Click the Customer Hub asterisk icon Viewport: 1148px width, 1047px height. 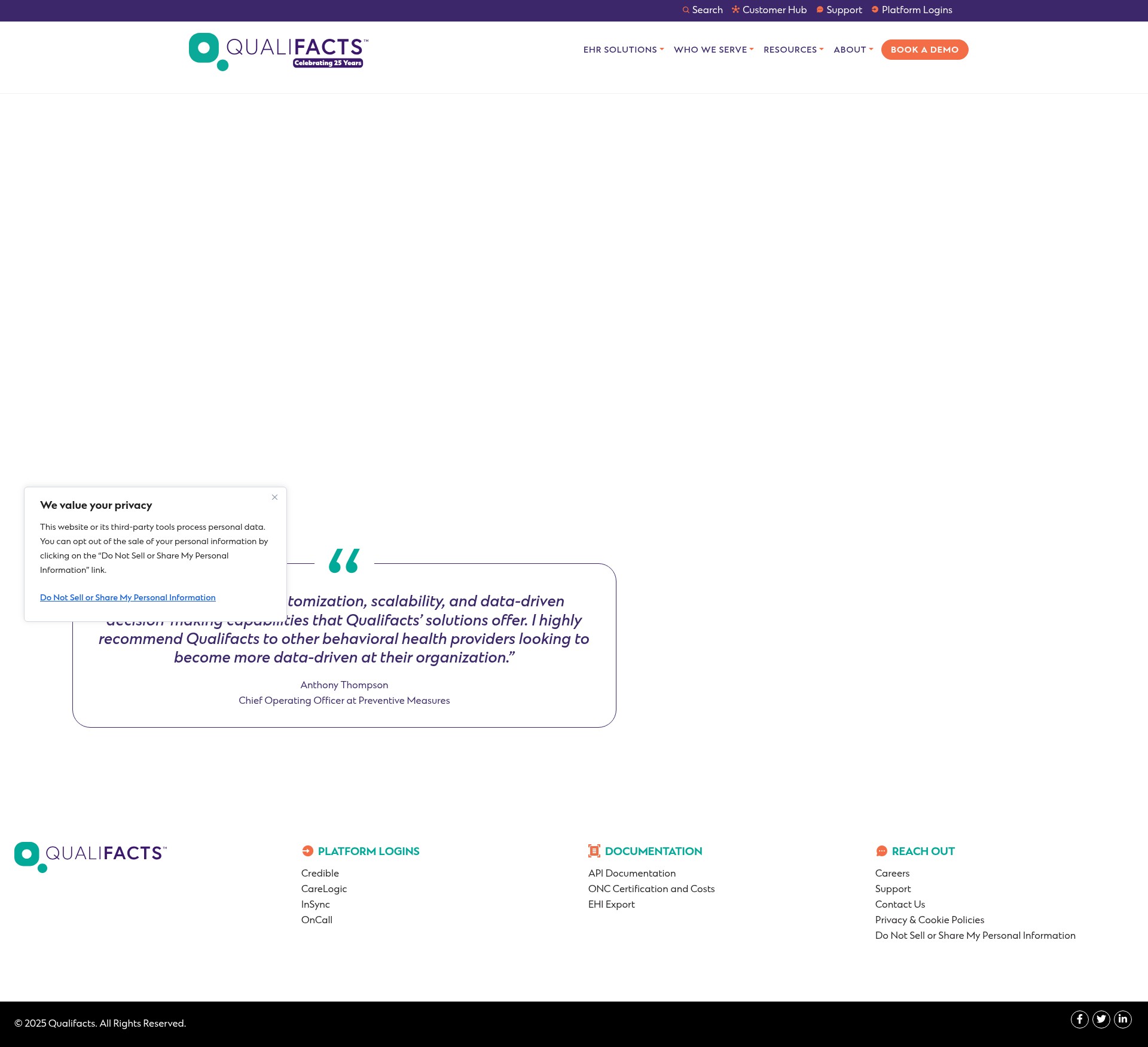[735, 10]
